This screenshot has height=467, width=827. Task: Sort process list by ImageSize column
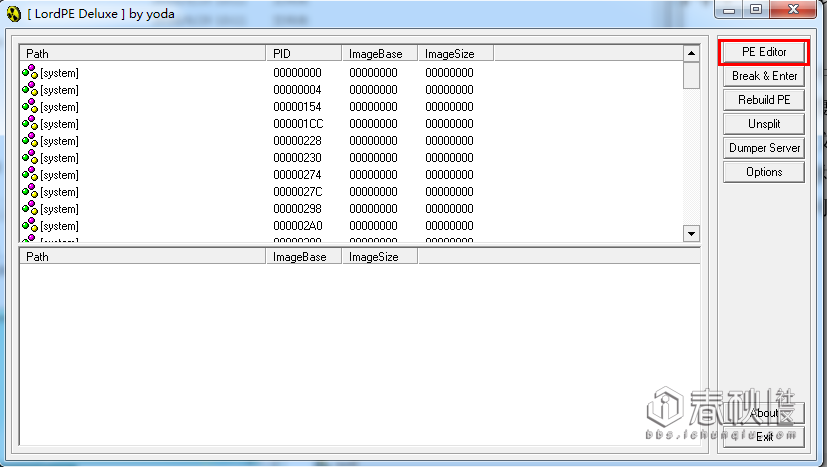click(456, 53)
